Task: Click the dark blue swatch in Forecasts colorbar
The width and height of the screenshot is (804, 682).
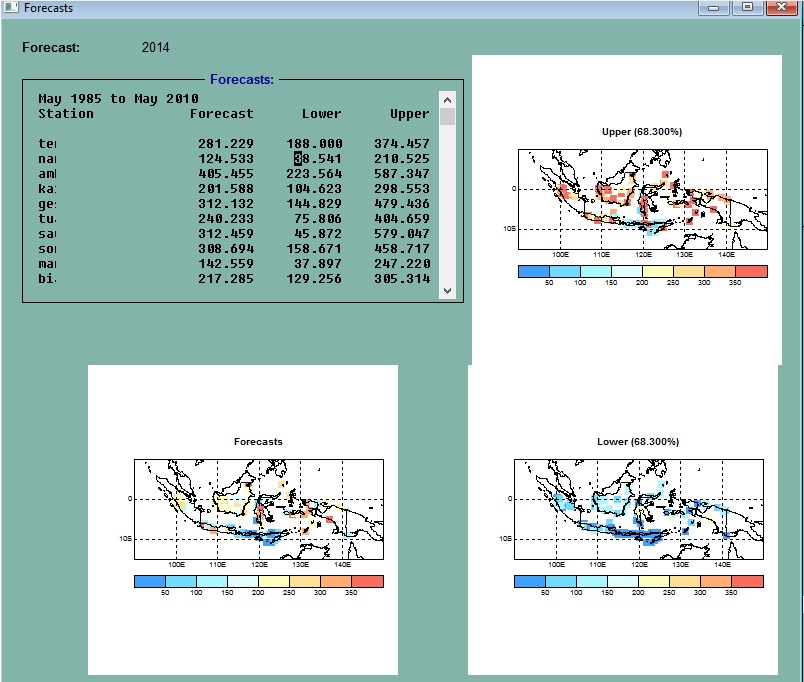Action: tap(150, 581)
